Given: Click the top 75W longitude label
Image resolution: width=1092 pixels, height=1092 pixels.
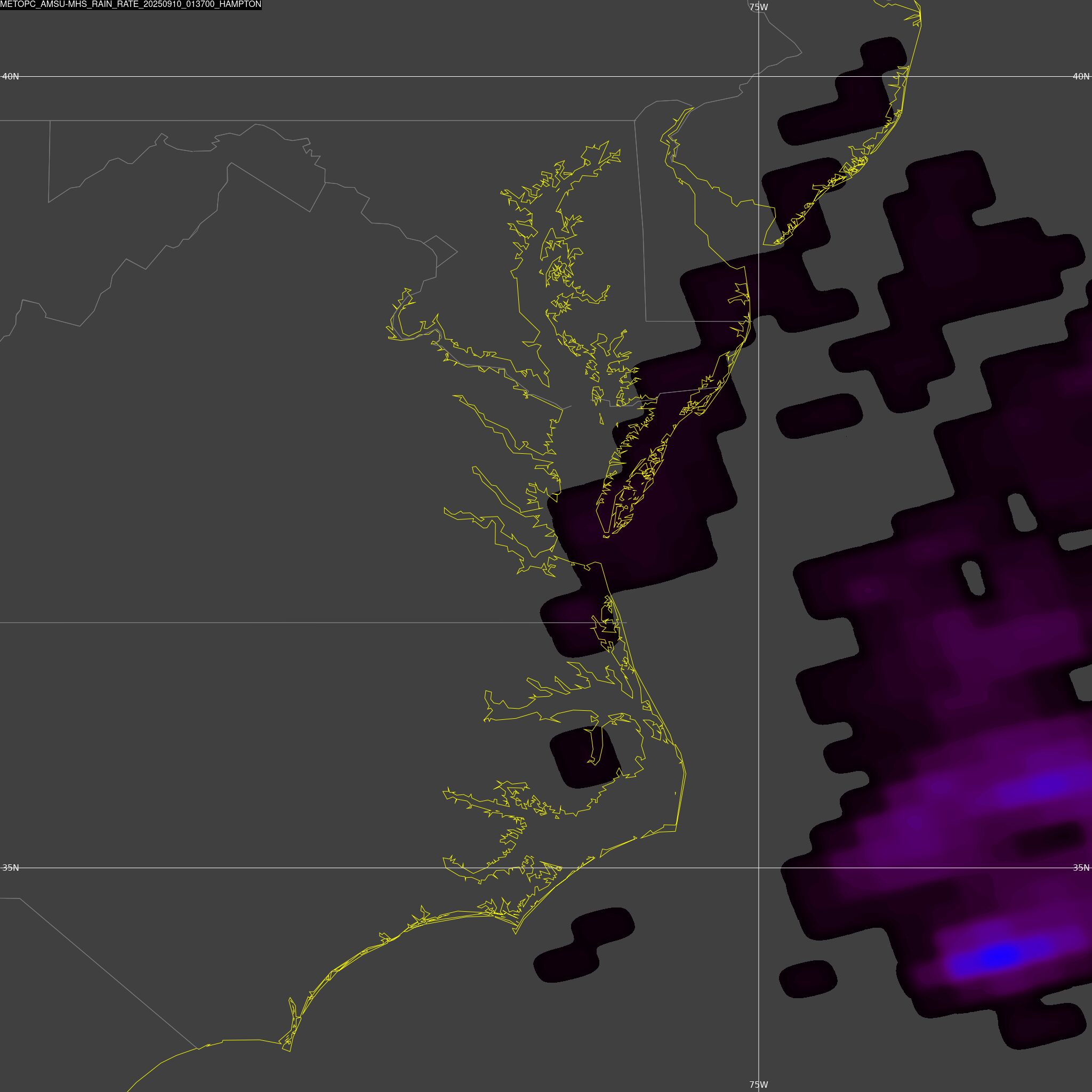Looking at the screenshot, I should [759, 7].
